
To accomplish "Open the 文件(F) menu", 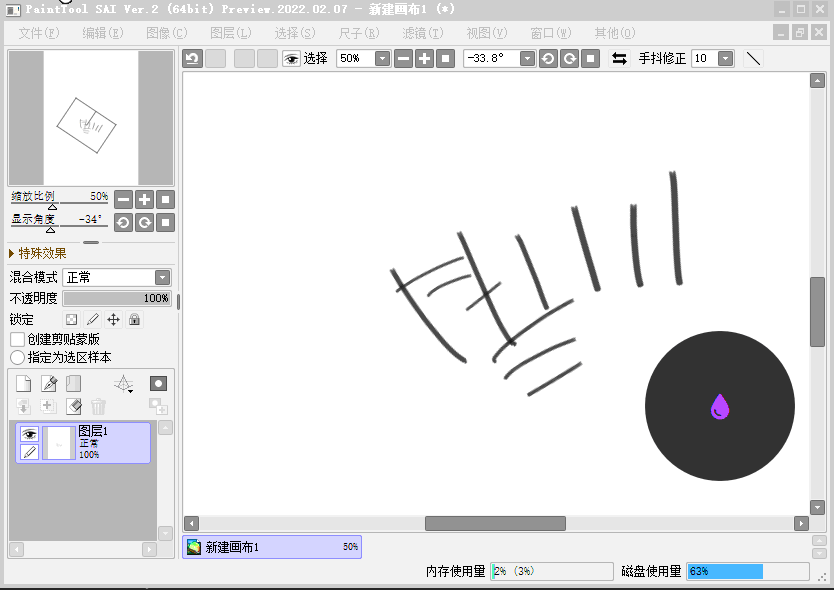I will click(39, 33).
